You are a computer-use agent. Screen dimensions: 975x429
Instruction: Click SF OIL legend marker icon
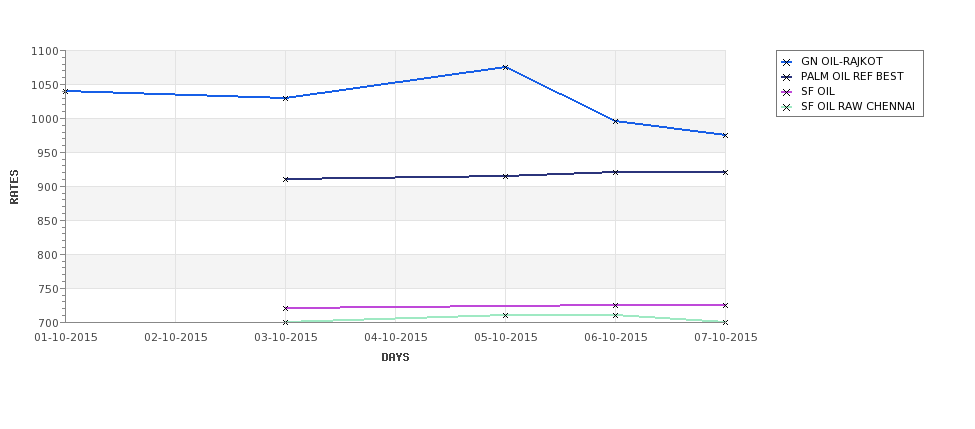click(x=787, y=92)
